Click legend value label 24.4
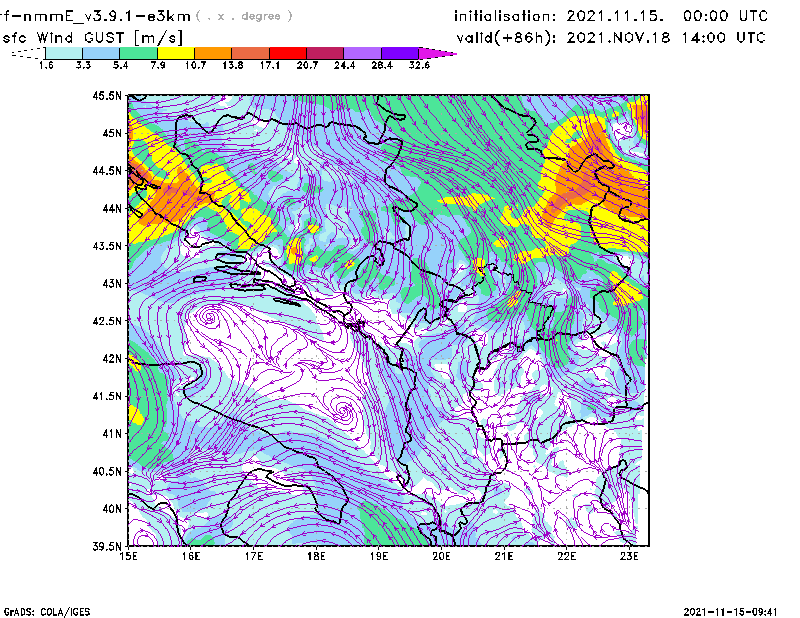 pos(344,65)
